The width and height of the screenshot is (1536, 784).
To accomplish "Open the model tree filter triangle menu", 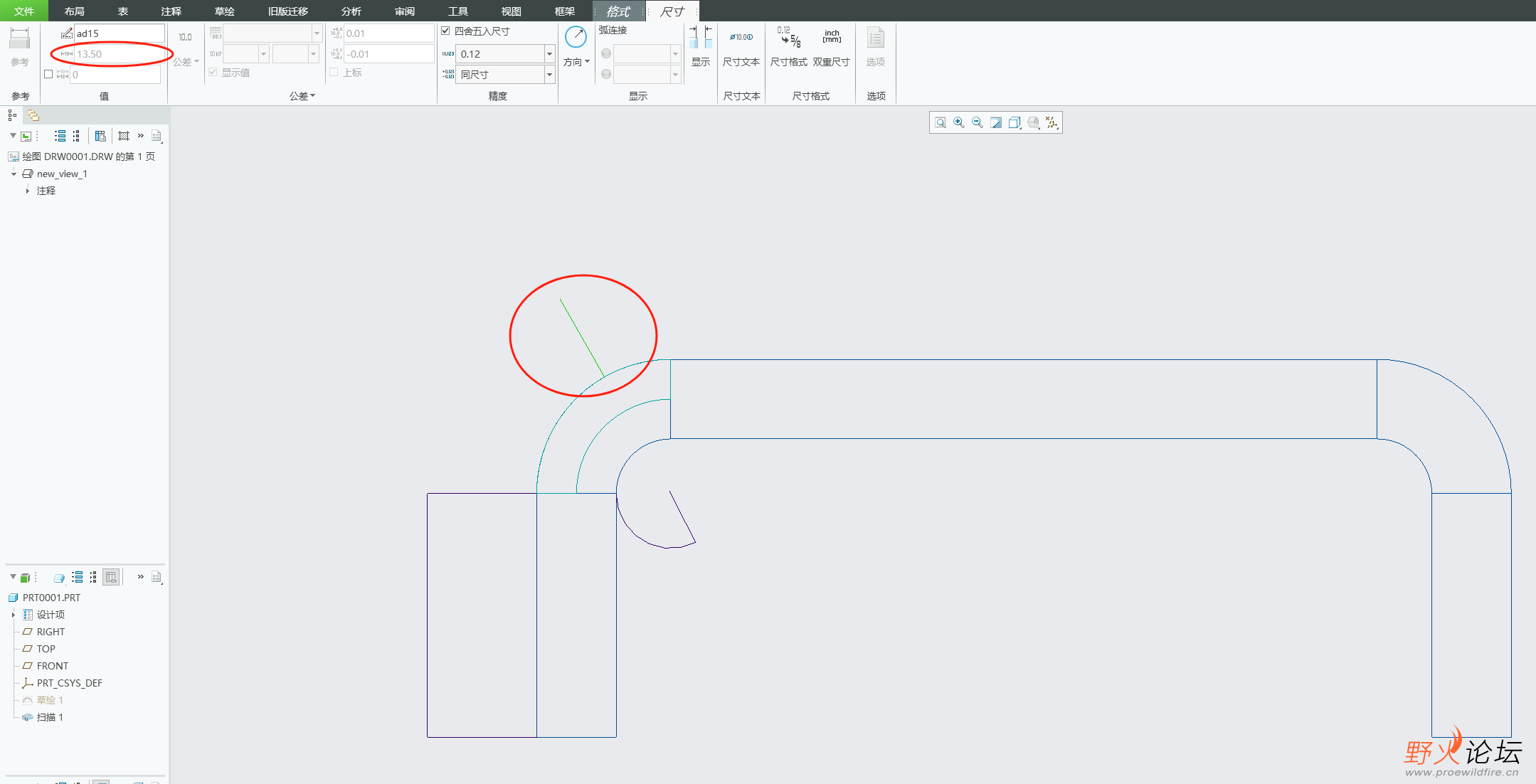I will tap(13, 577).
